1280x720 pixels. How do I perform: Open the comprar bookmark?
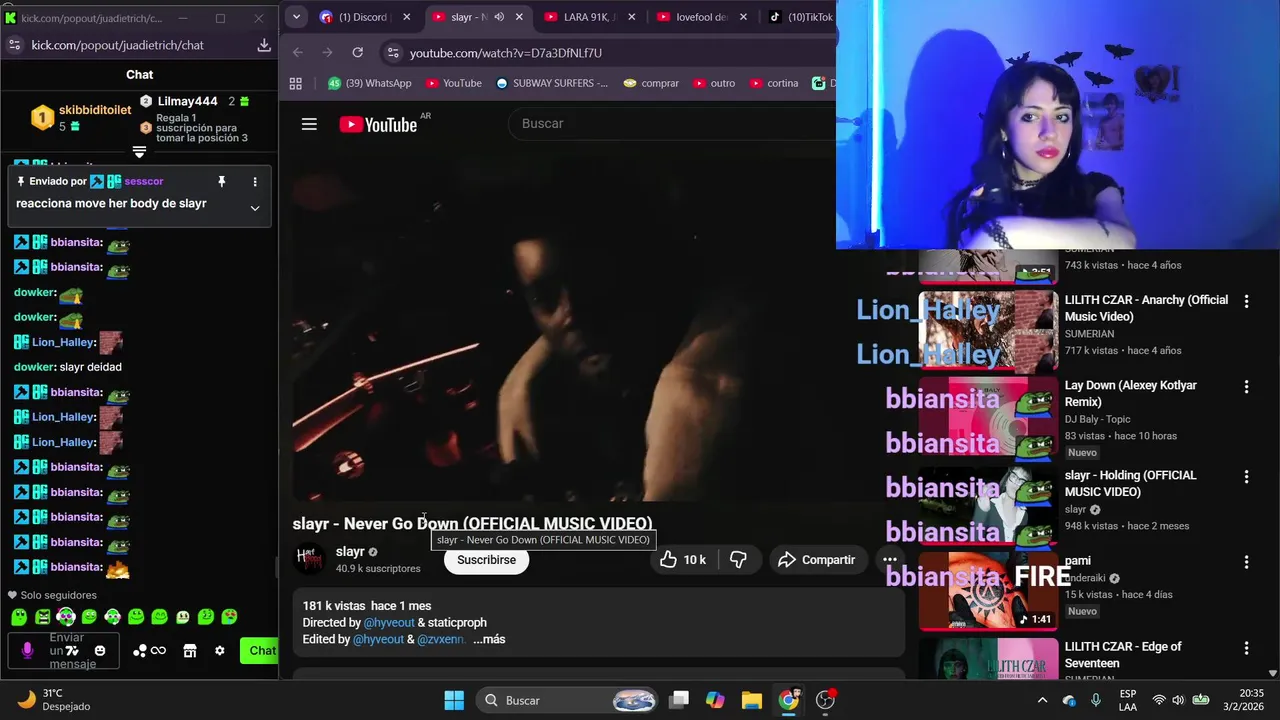pyautogui.click(x=651, y=83)
